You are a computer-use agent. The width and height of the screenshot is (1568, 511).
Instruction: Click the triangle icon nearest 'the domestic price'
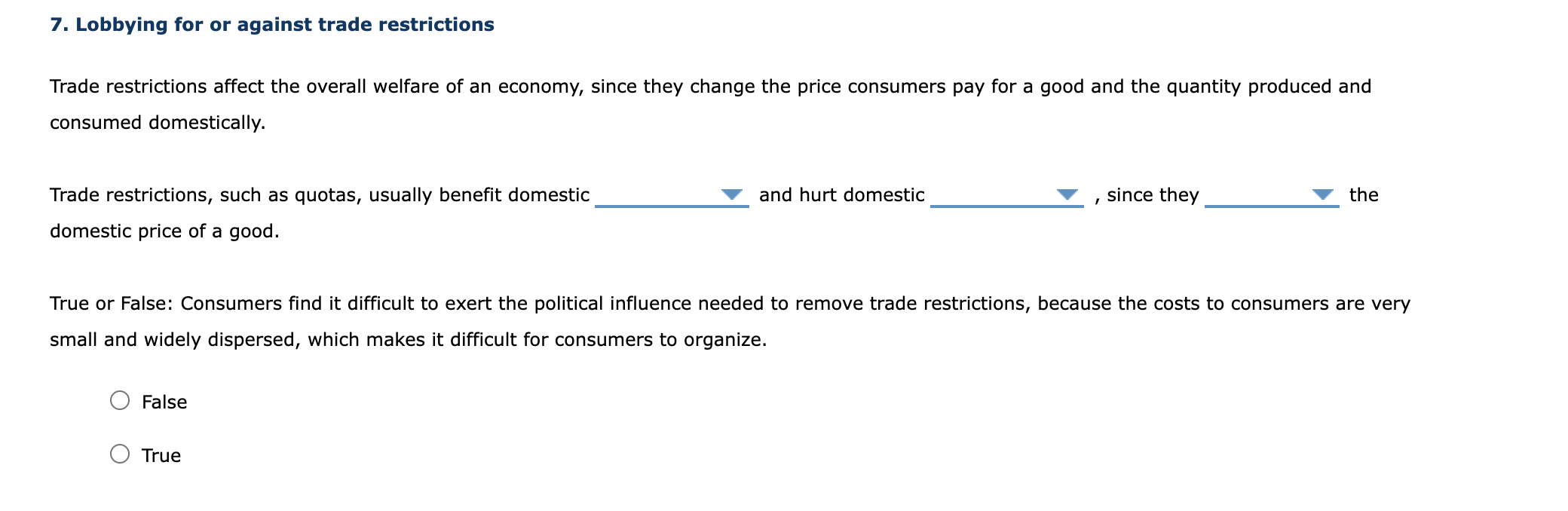(1321, 195)
